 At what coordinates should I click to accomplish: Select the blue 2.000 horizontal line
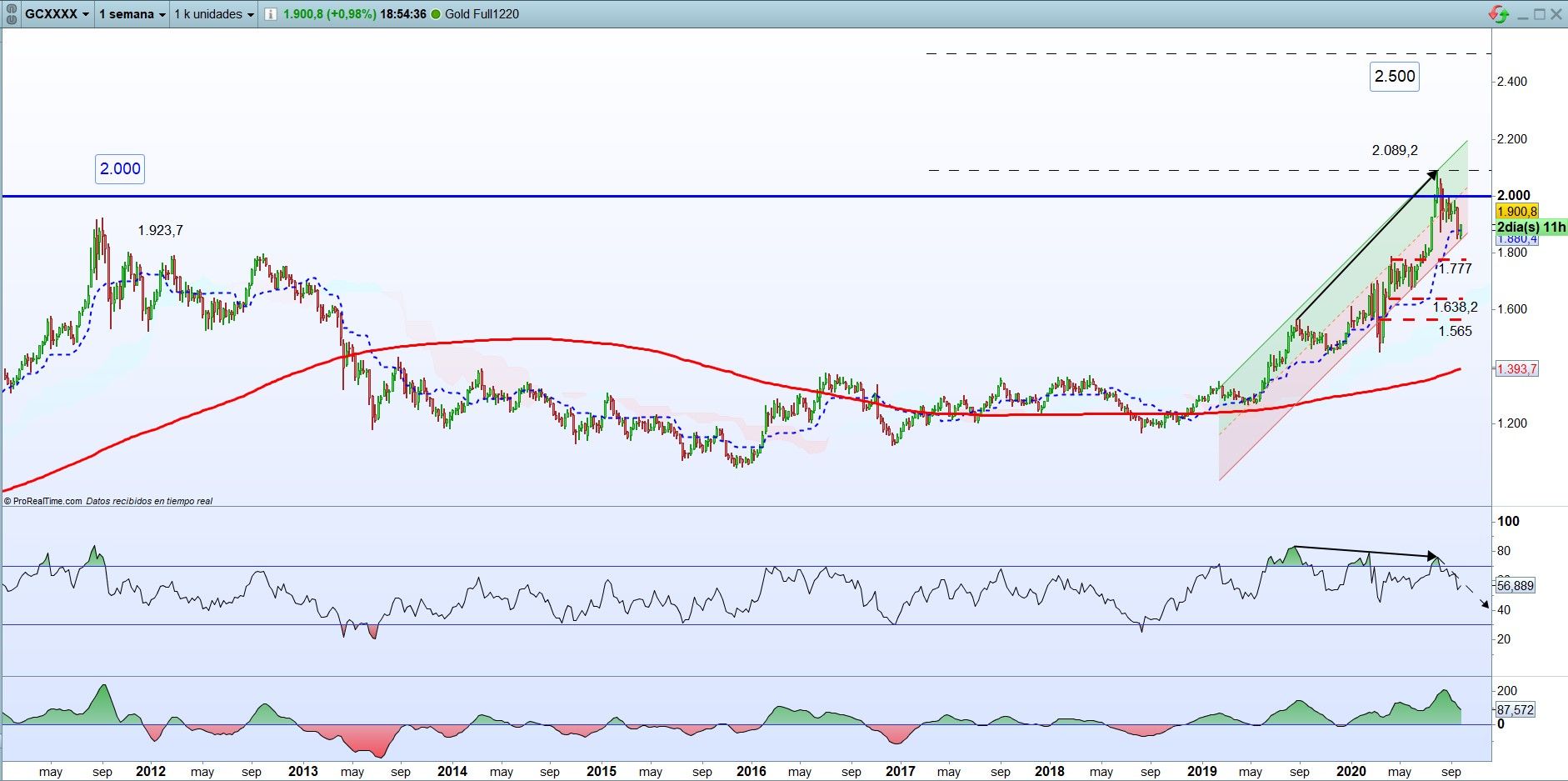coord(746,197)
